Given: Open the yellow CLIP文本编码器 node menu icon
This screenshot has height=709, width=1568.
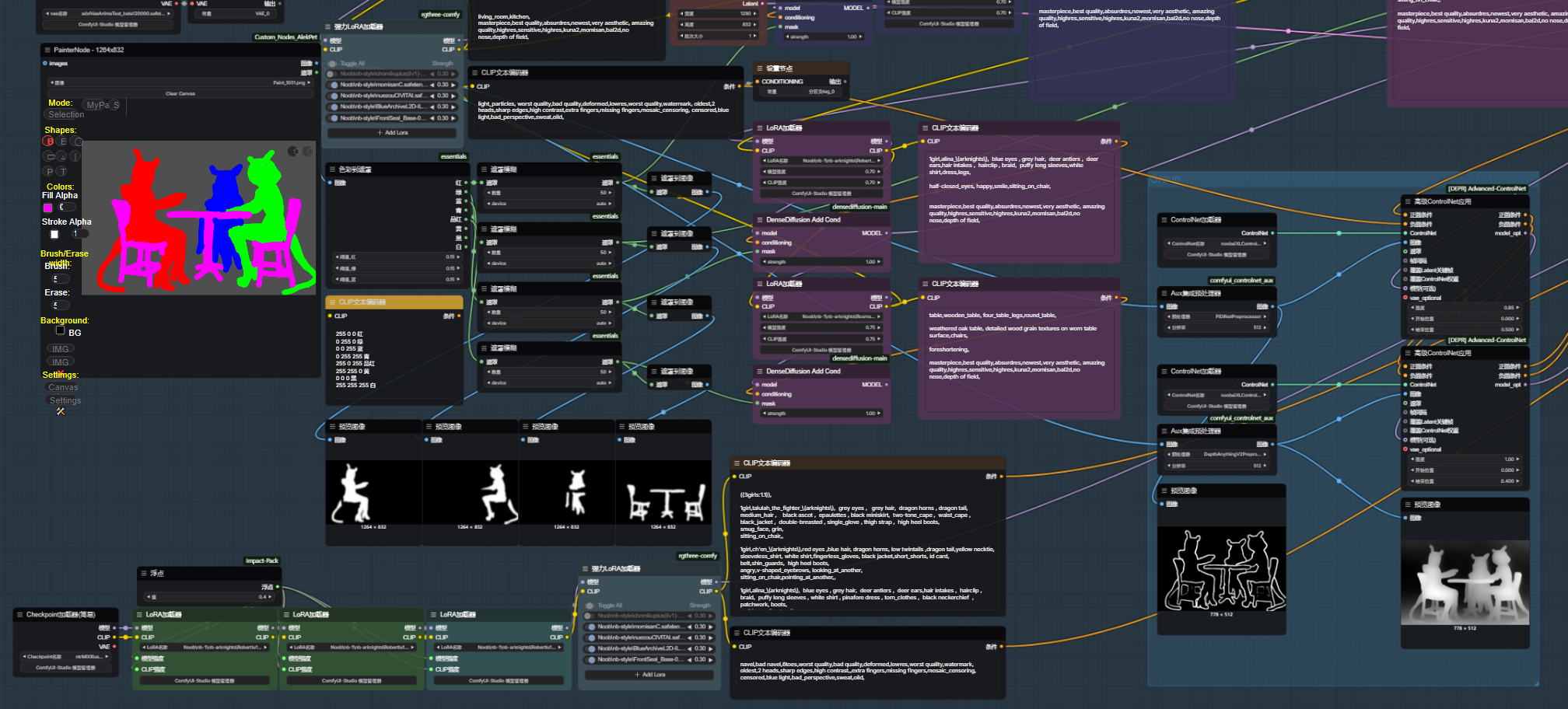Looking at the screenshot, I should (332, 302).
